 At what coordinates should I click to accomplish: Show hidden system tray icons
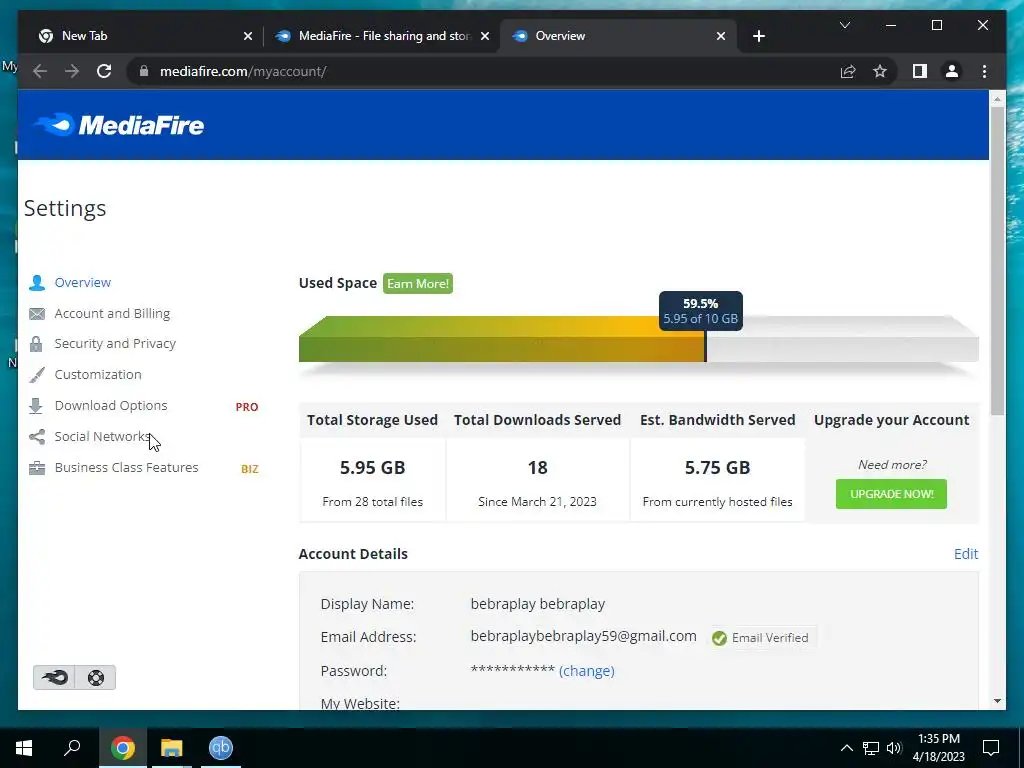click(846, 748)
